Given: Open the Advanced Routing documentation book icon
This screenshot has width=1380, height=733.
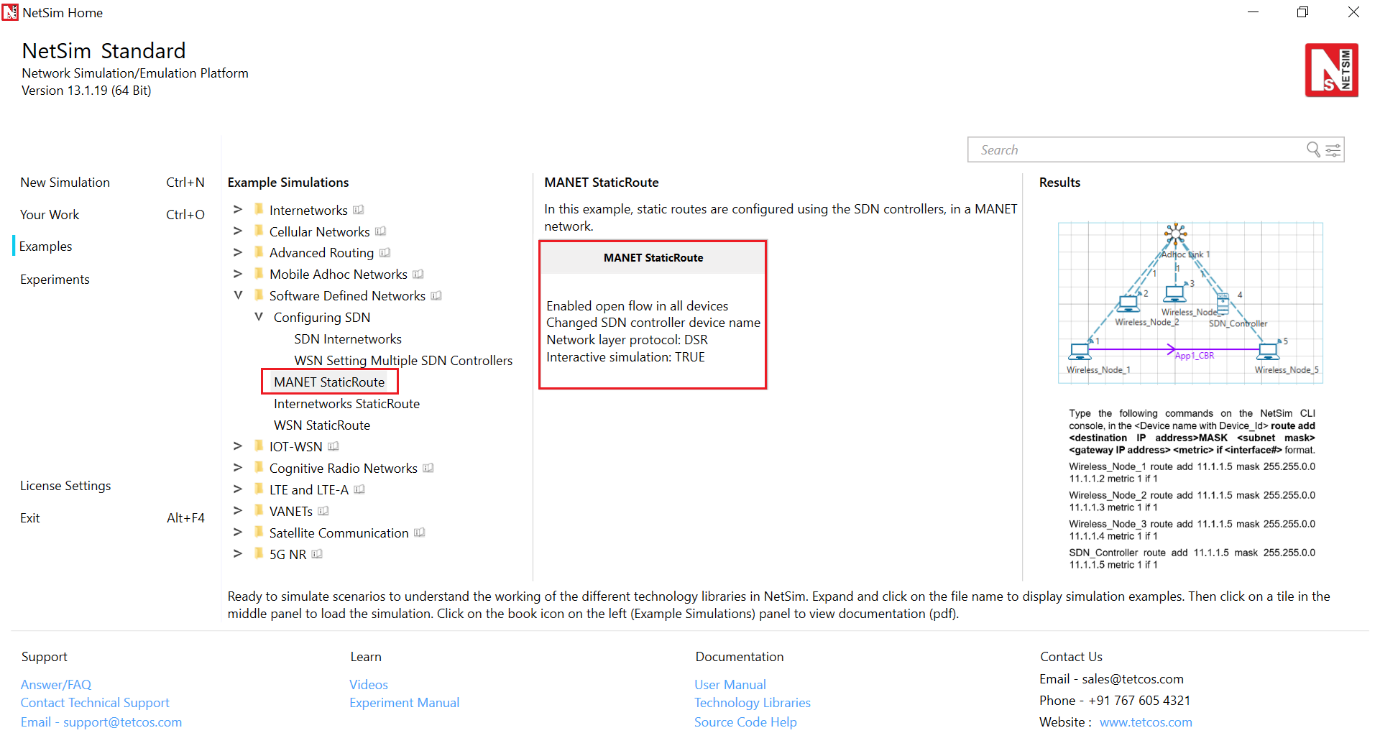Looking at the screenshot, I should click(x=385, y=253).
